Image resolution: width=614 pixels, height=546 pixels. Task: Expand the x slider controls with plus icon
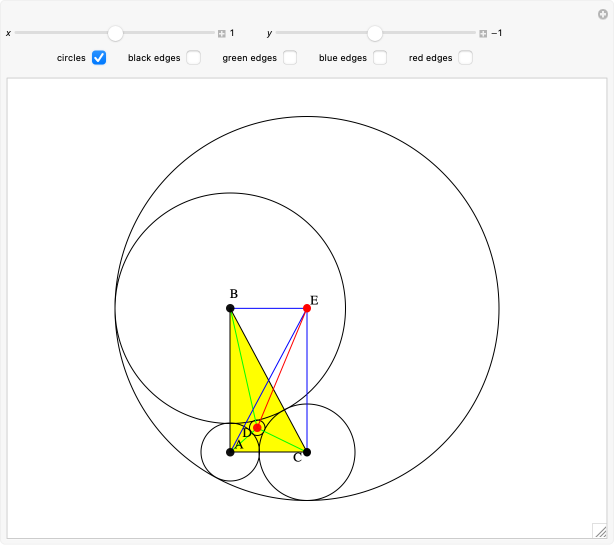(222, 33)
